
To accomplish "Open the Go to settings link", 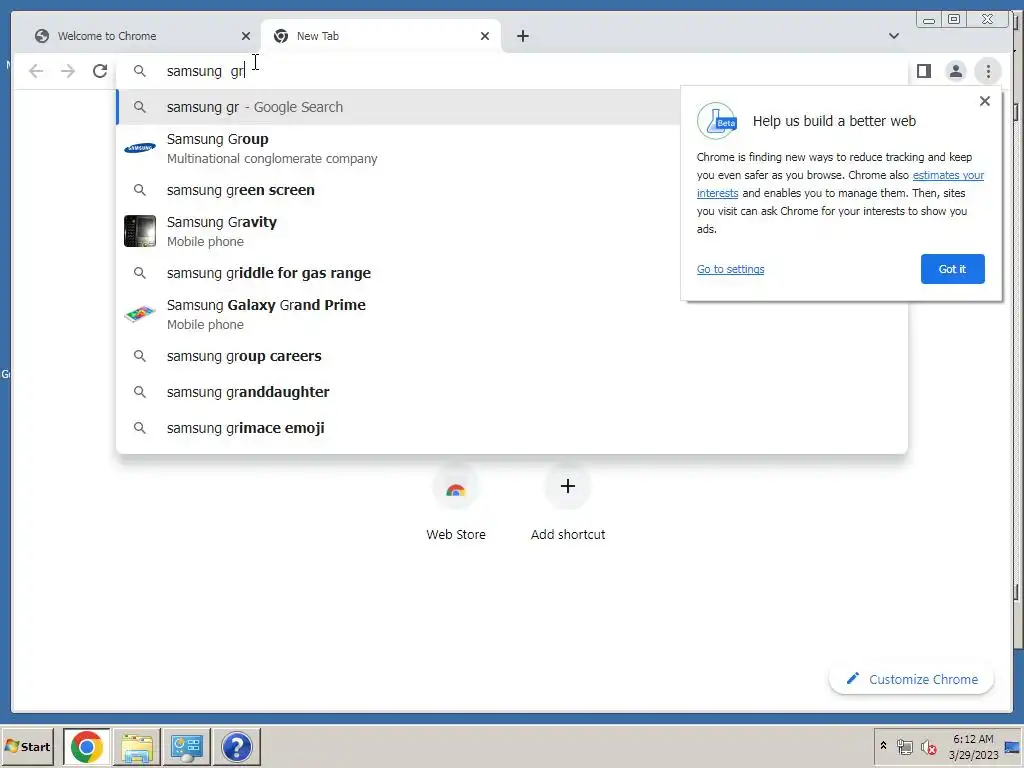I will [730, 269].
